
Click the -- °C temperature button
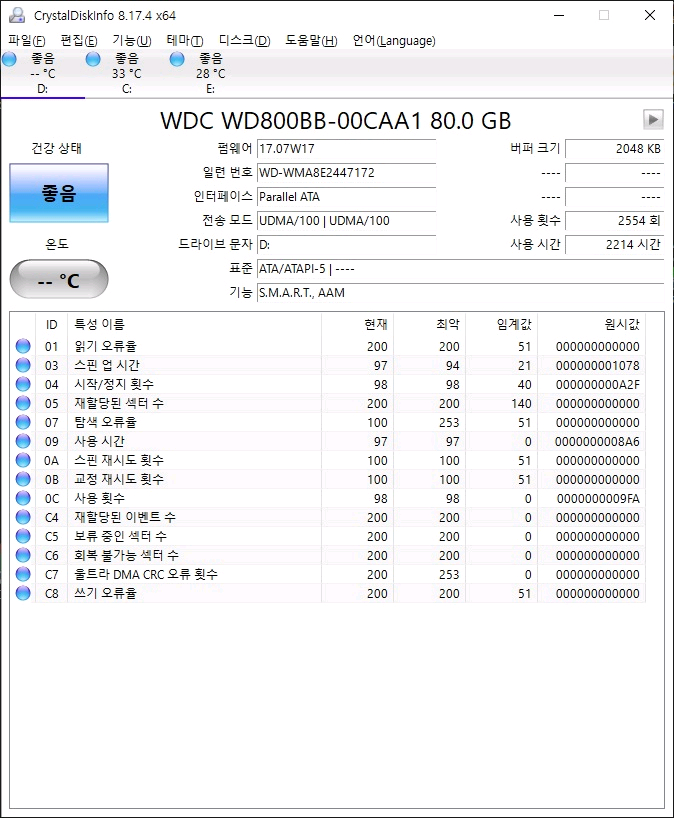click(59, 280)
